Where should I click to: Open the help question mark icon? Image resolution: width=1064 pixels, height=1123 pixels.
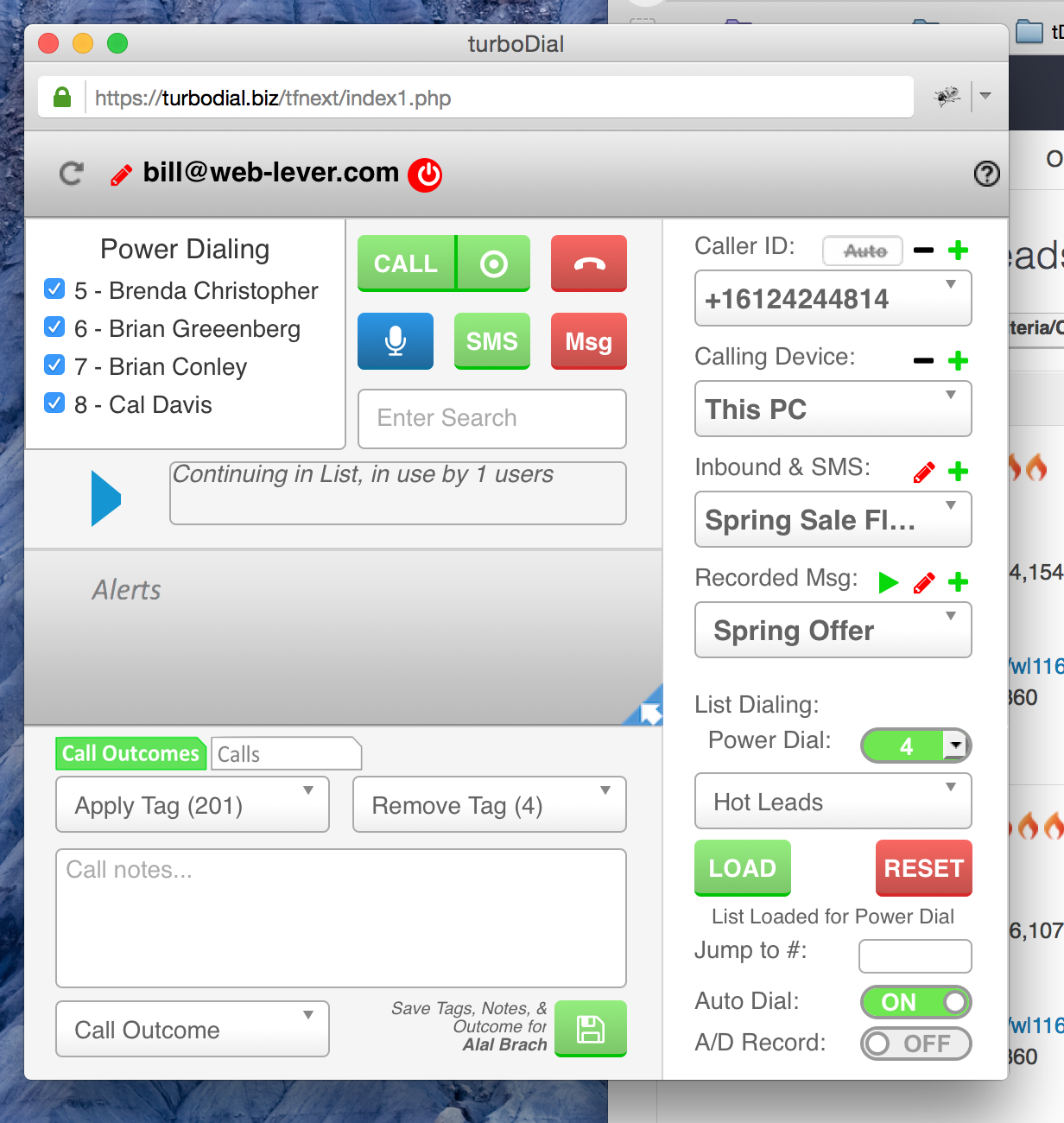[986, 174]
